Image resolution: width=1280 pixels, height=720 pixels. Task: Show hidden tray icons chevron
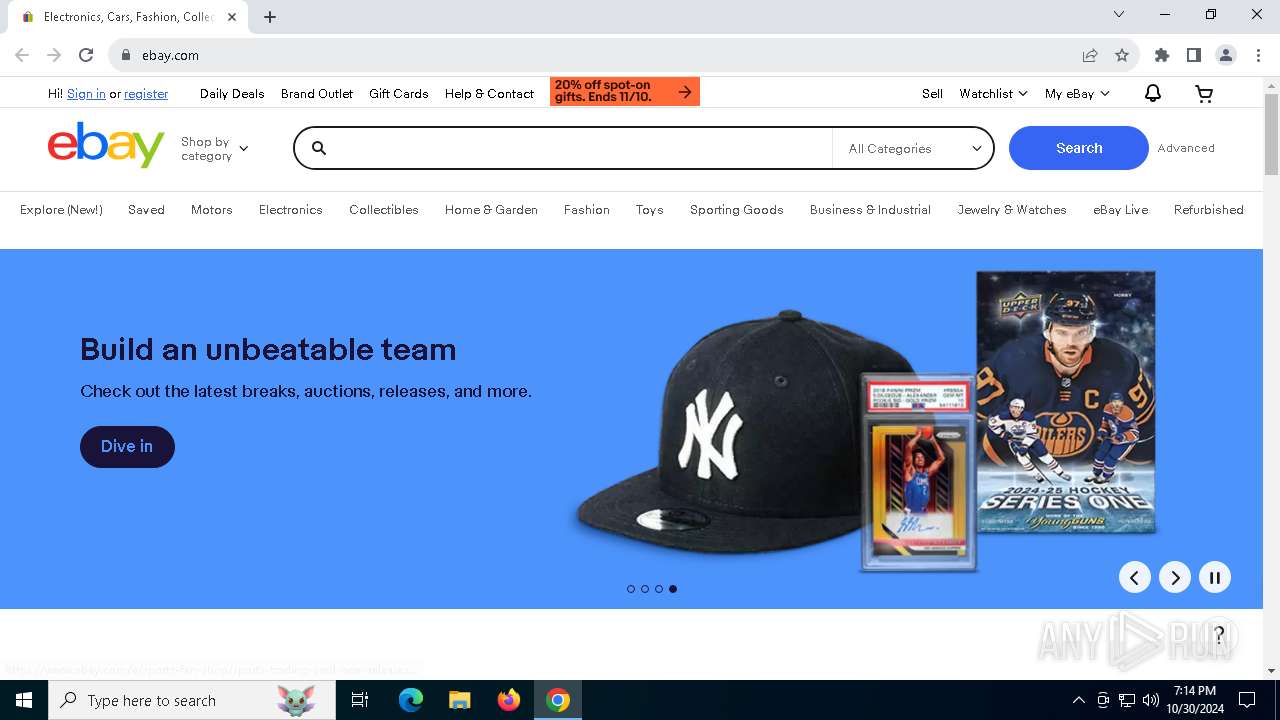[x=1078, y=700]
